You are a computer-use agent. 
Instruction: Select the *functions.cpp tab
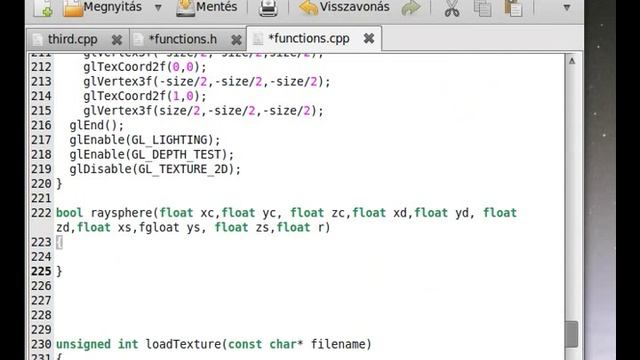coord(309,38)
